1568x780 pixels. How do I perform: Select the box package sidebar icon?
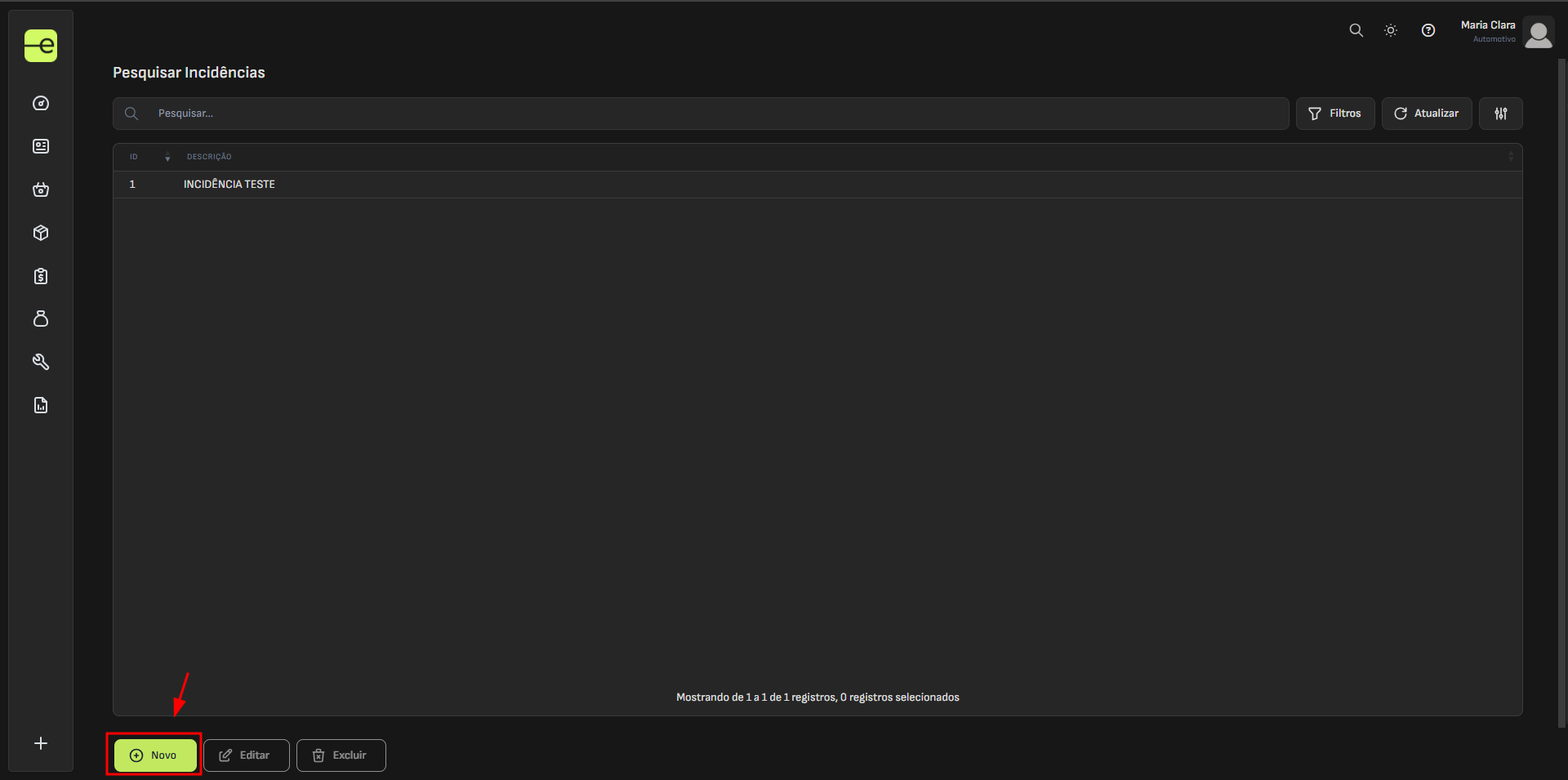click(41, 233)
